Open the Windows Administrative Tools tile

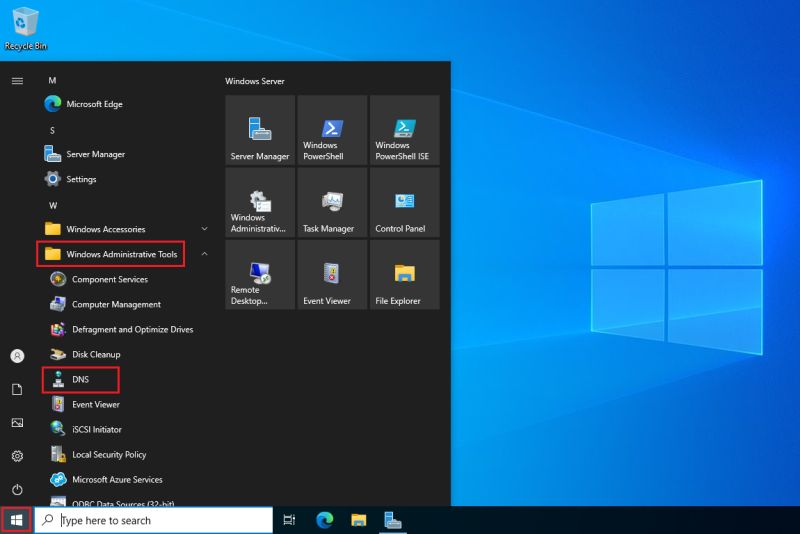(260, 202)
